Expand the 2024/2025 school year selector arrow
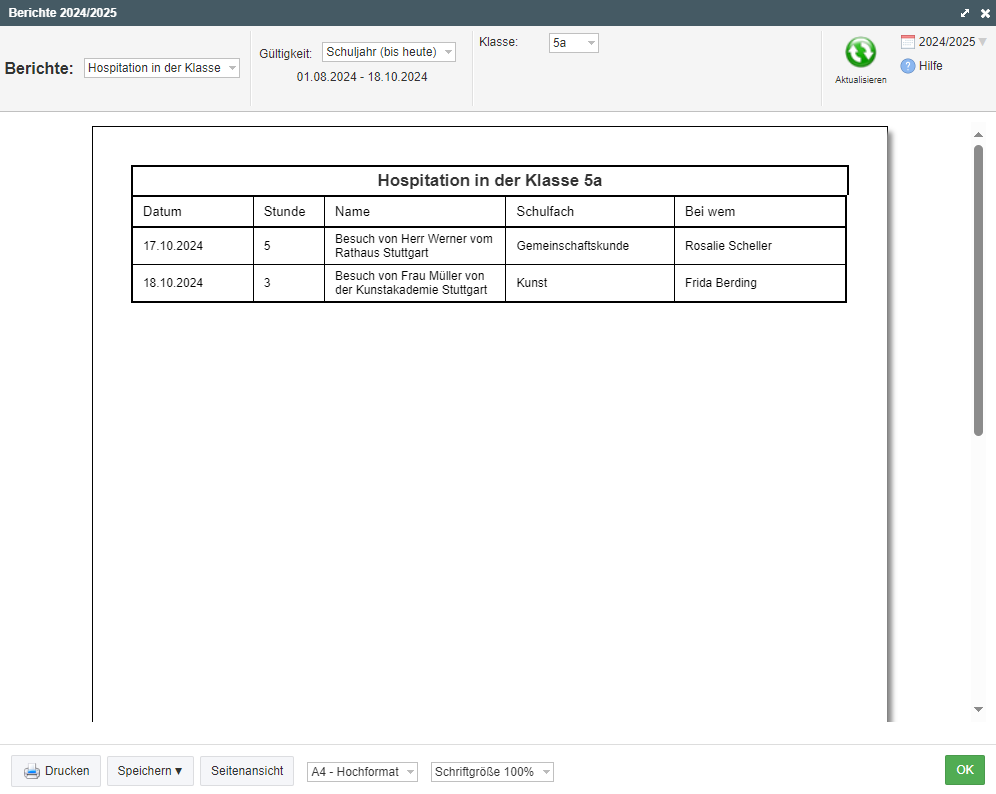This screenshot has width=996, height=794. pyautogui.click(x=982, y=42)
